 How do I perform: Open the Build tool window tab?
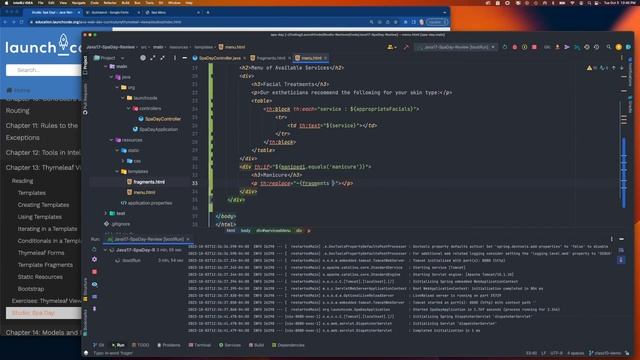tap(257, 345)
